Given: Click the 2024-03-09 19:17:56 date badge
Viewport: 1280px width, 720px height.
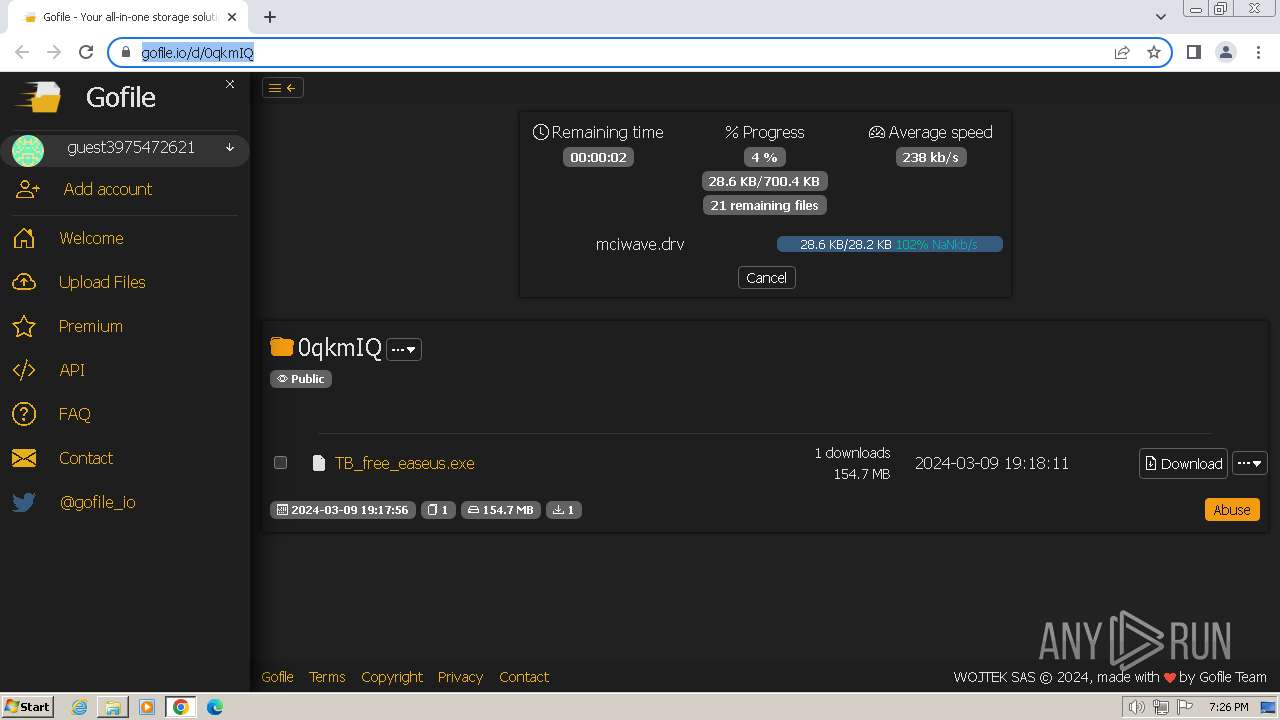Looking at the screenshot, I should (343, 510).
